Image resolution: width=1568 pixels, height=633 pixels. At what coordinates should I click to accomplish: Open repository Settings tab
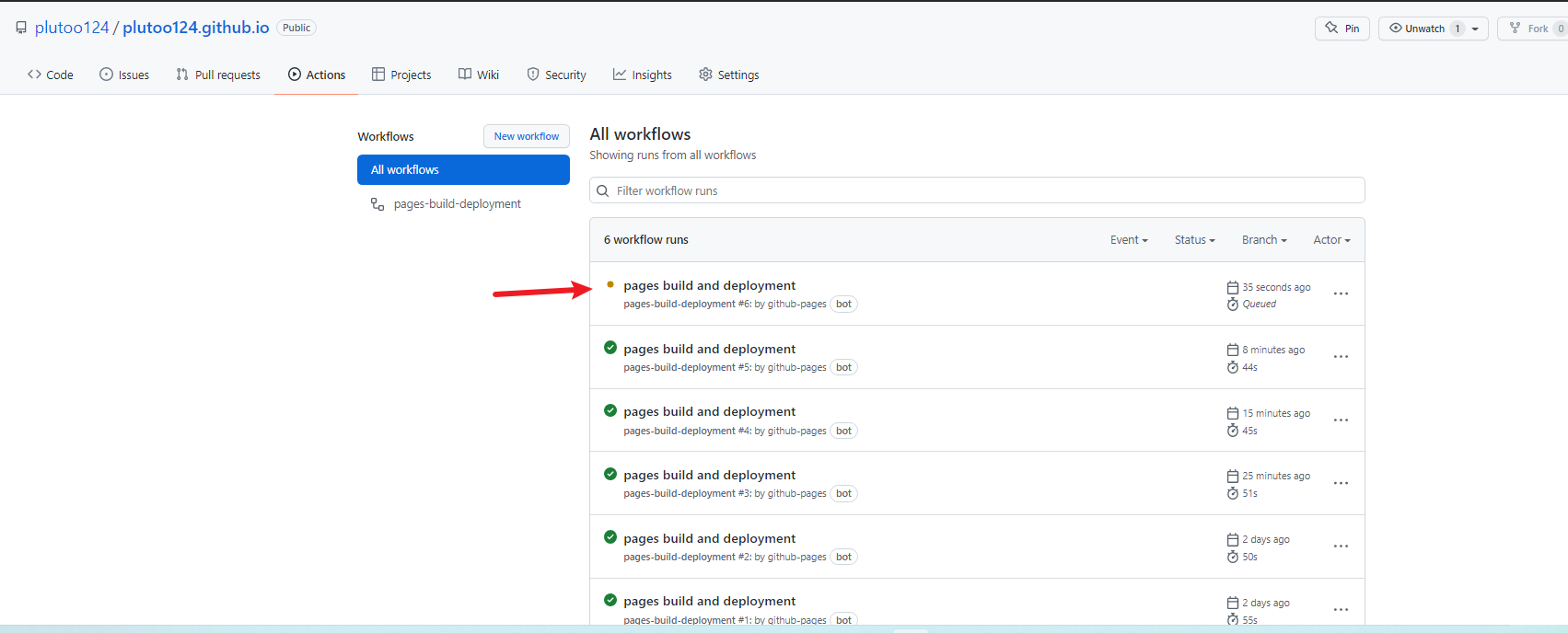tap(729, 75)
